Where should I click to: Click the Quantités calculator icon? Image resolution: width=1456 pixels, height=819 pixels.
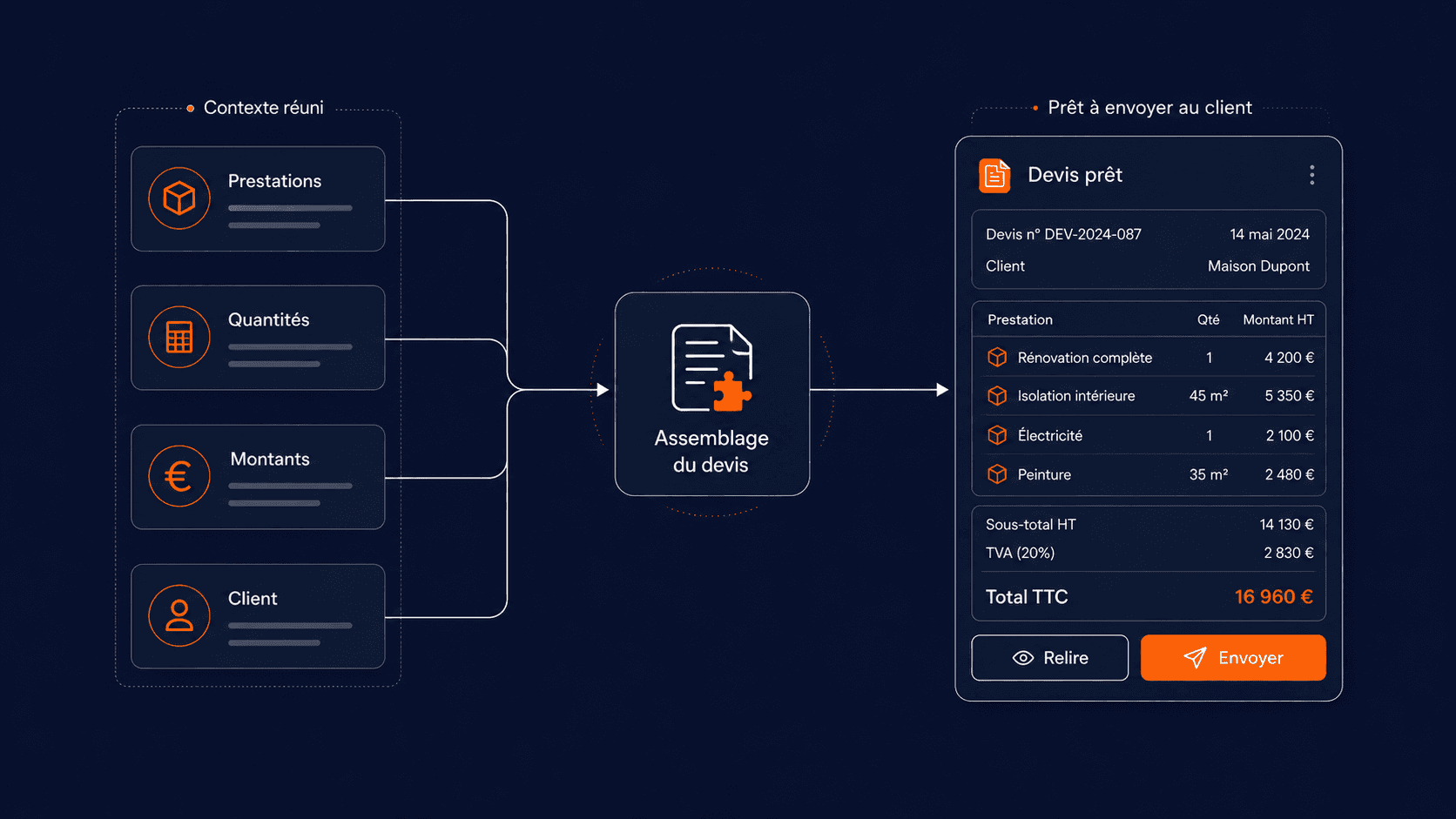point(179,337)
